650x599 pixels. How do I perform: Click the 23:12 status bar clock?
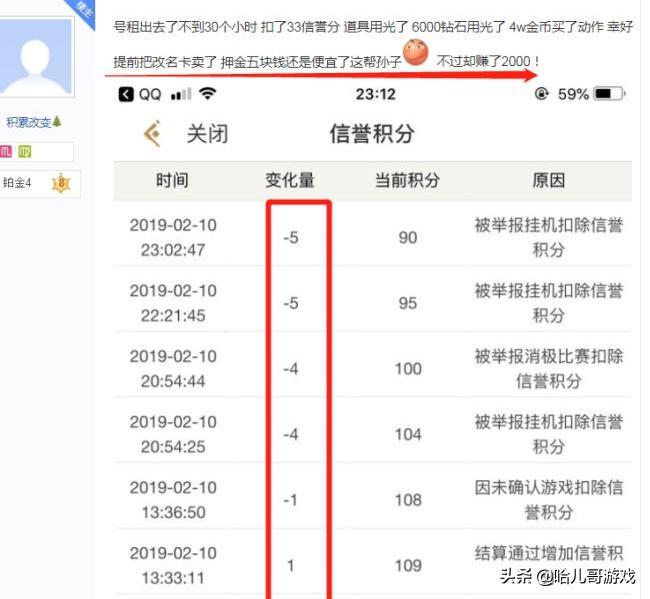(375, 94)
